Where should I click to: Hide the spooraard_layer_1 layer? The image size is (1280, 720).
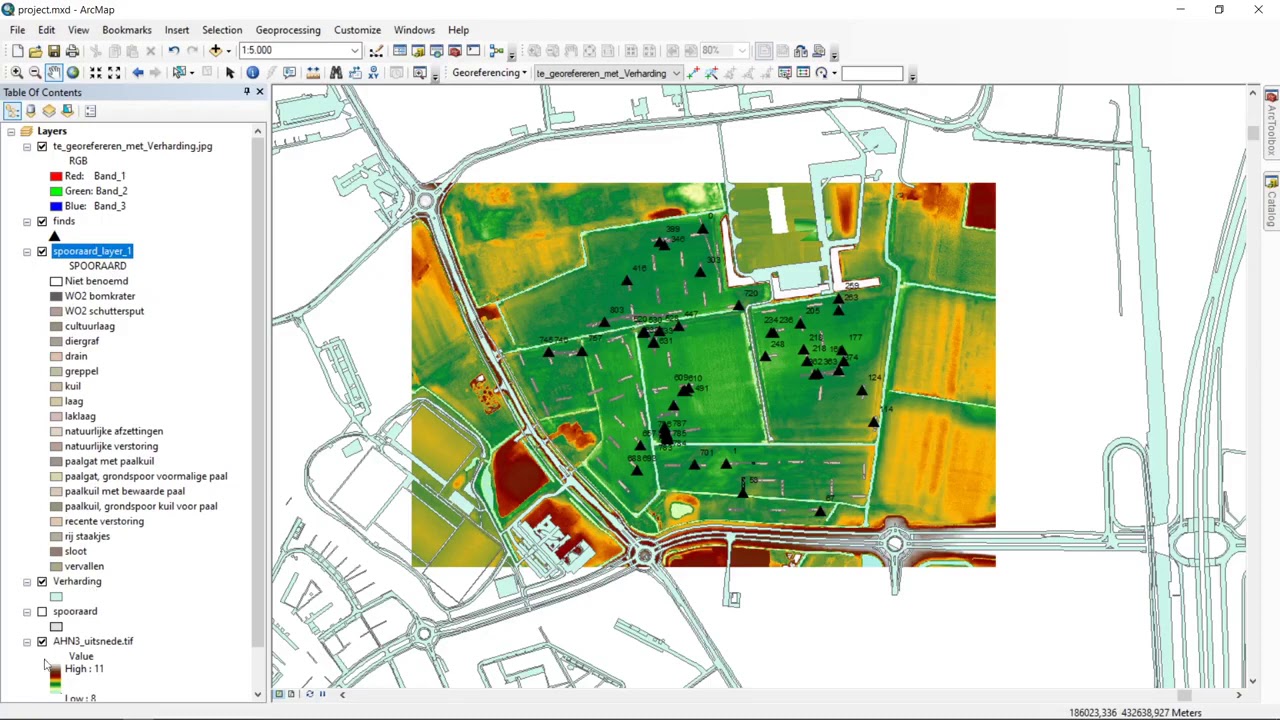tap(42, 251)
